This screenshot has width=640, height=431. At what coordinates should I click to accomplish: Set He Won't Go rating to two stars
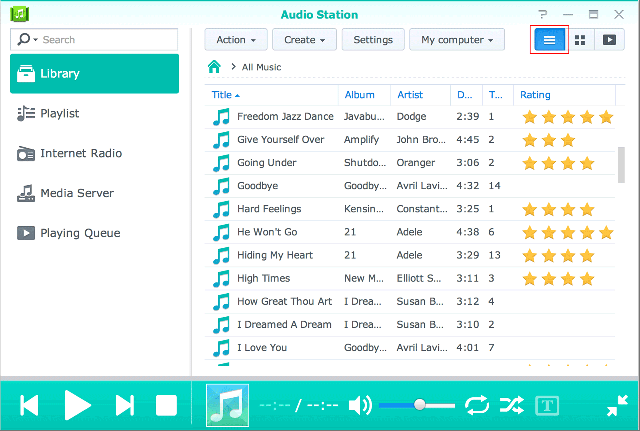coord(549,233)
